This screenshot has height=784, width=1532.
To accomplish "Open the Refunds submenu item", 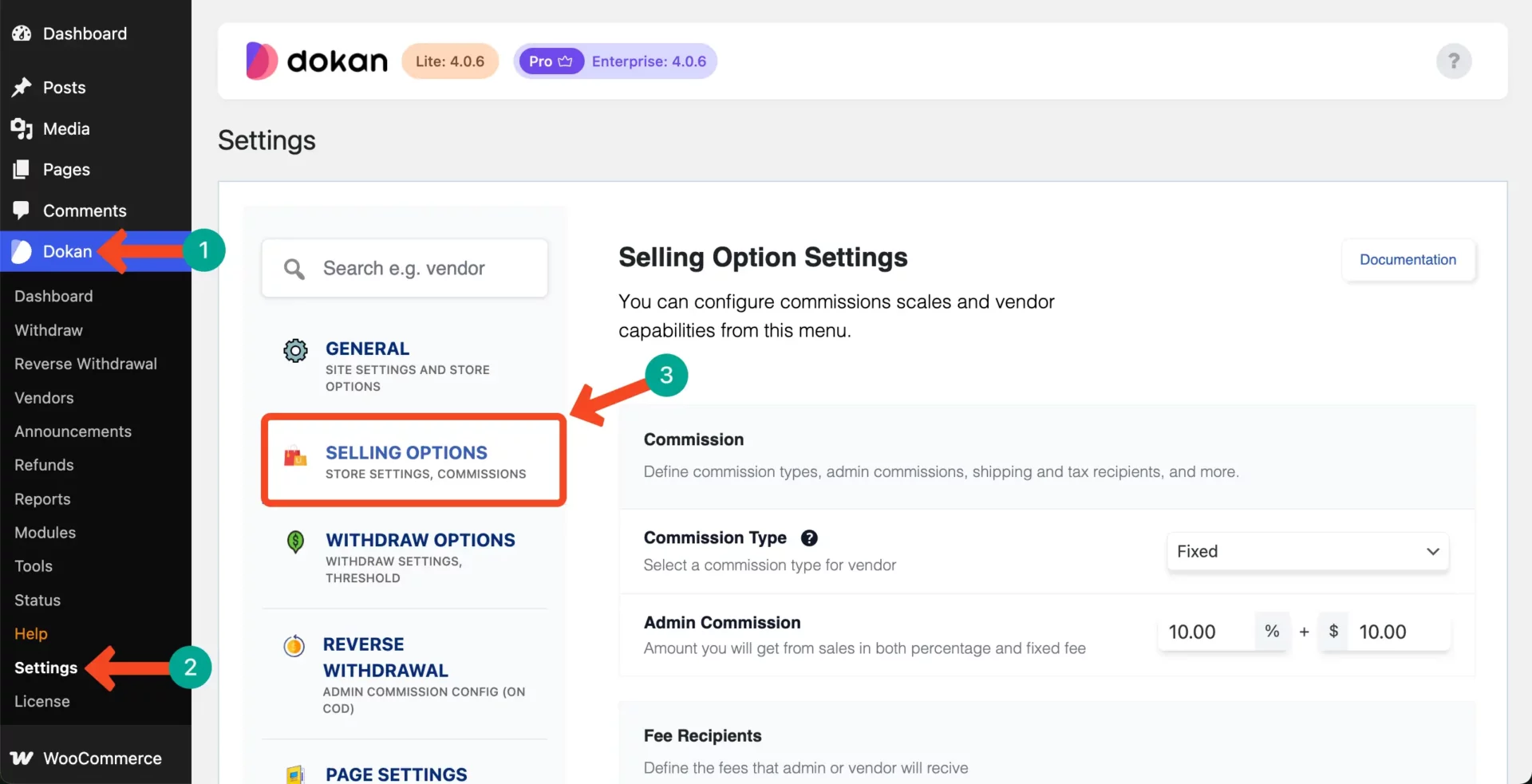I will 44,465.
